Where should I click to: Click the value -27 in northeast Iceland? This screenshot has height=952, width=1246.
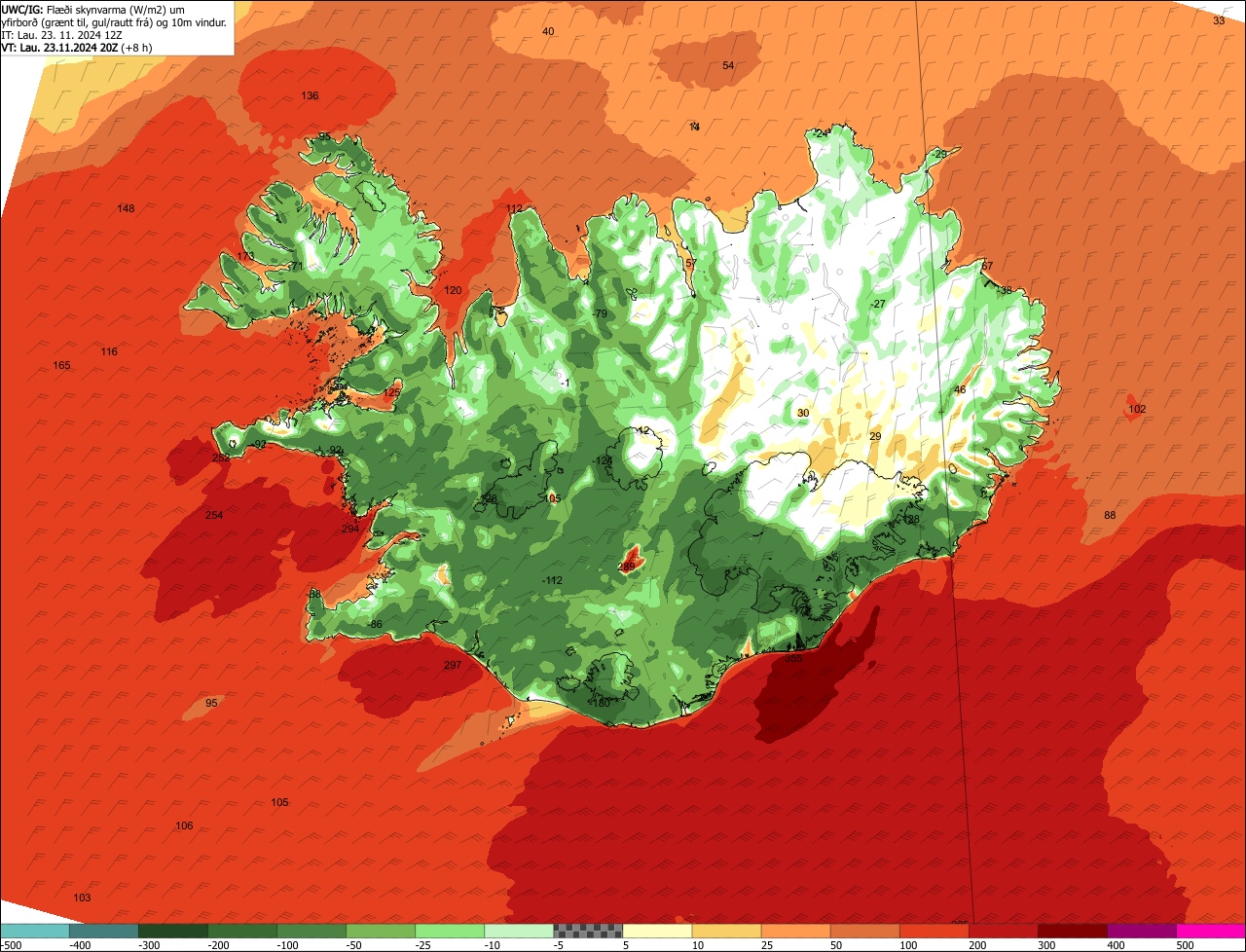click(x=878, y=304)
